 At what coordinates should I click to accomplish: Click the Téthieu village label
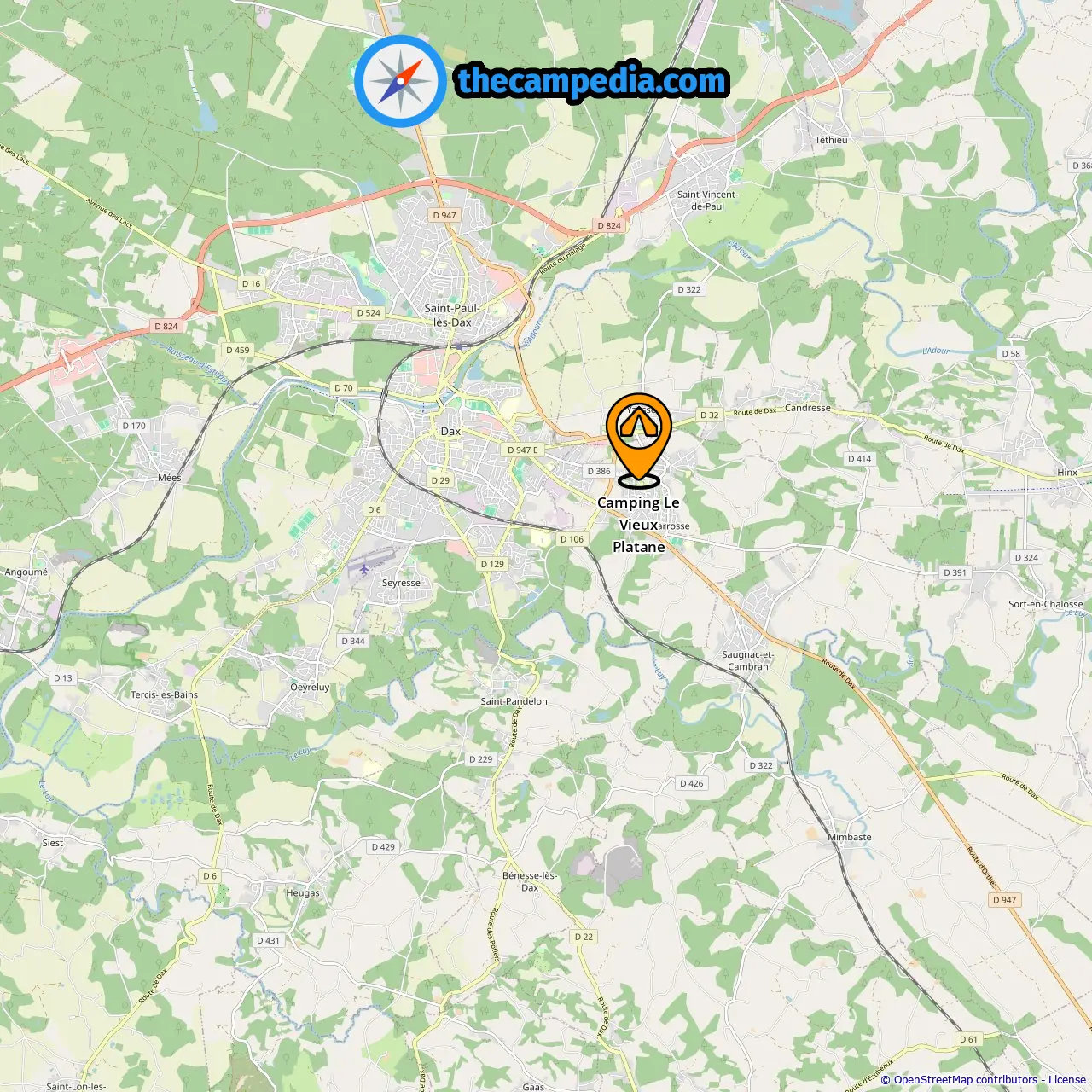point(832,140)
